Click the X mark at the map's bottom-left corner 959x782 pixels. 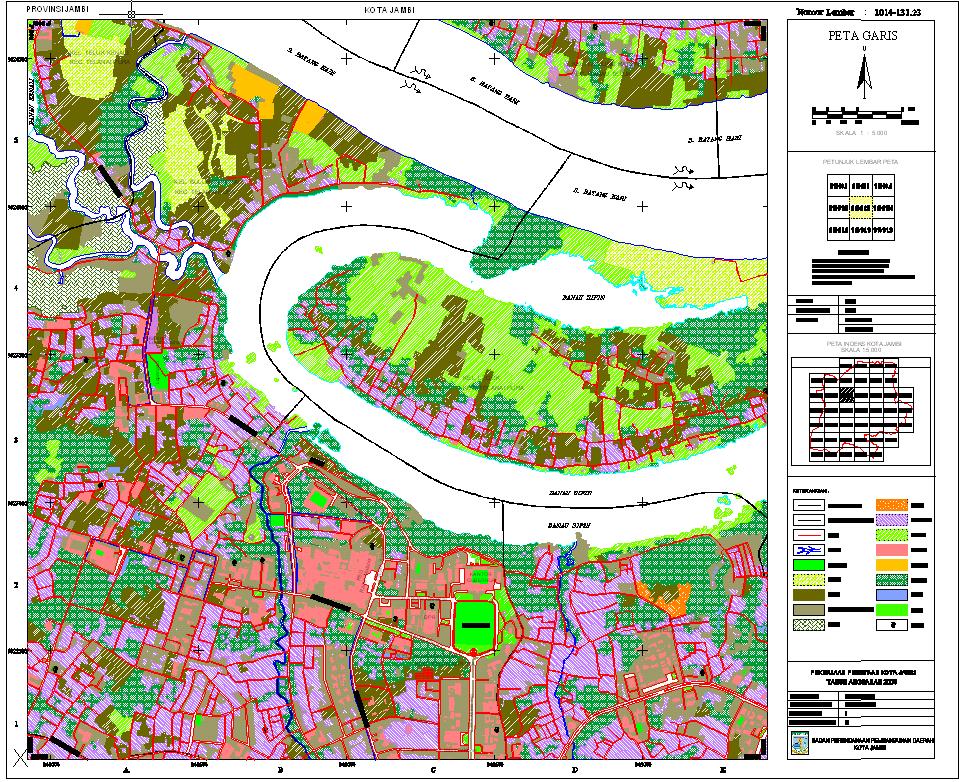pyautogui.click(x=20, y=759)
